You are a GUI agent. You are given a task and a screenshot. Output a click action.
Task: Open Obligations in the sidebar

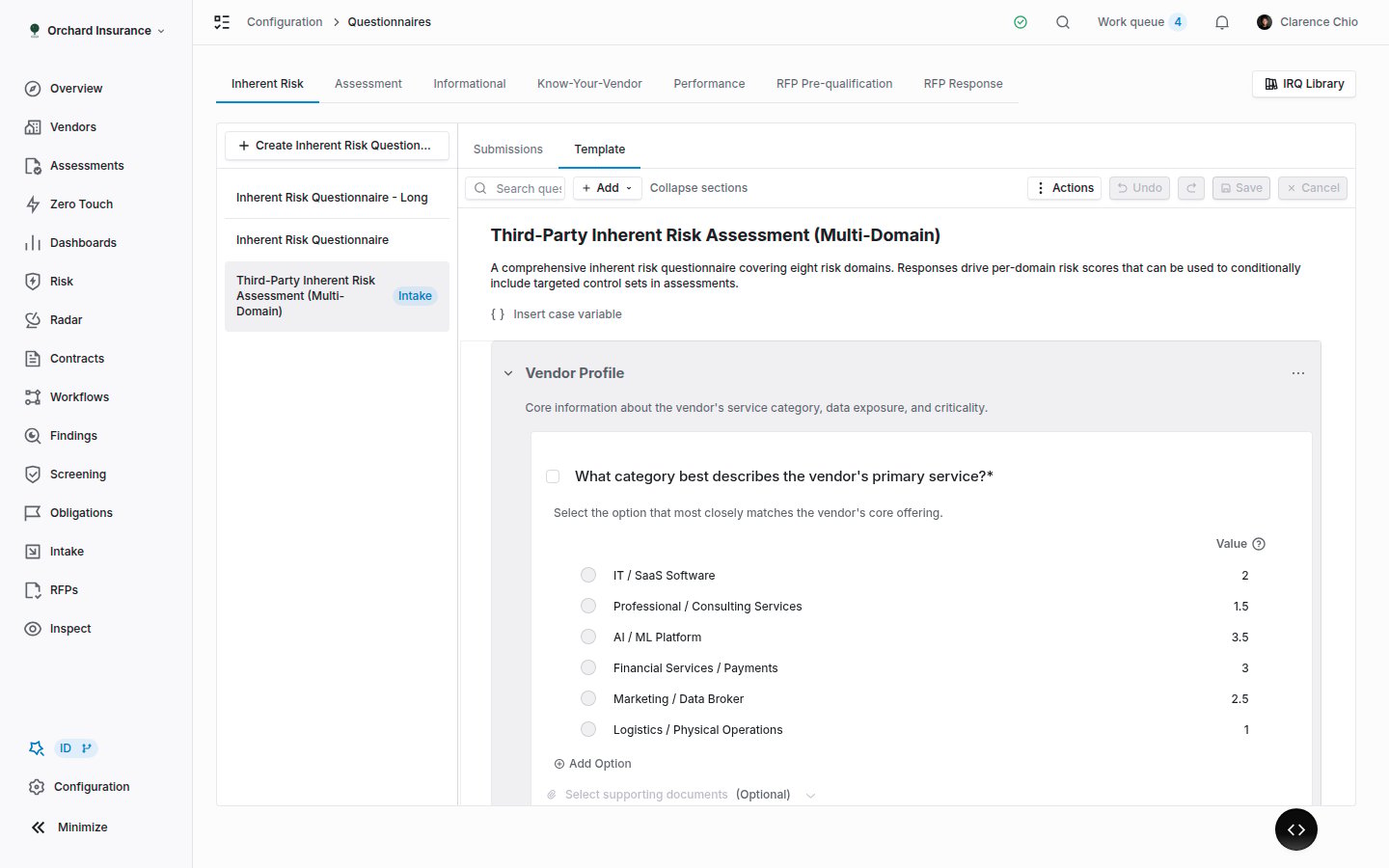[x=81, y=513]
